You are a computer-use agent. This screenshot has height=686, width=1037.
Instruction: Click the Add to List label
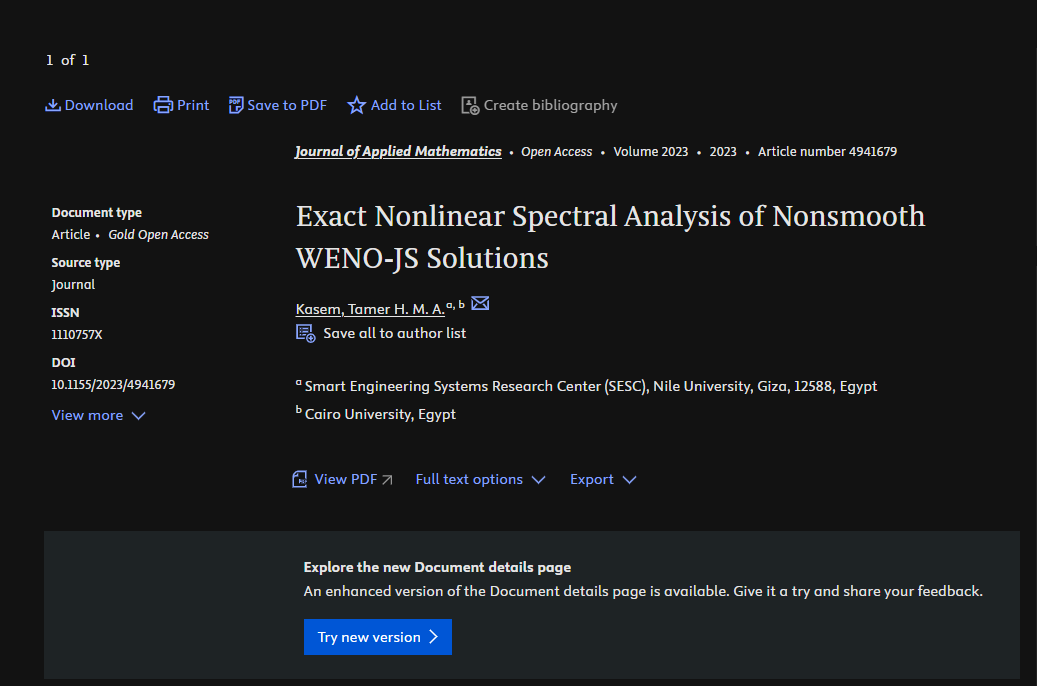pyautogui.click(x=406, y=105)
